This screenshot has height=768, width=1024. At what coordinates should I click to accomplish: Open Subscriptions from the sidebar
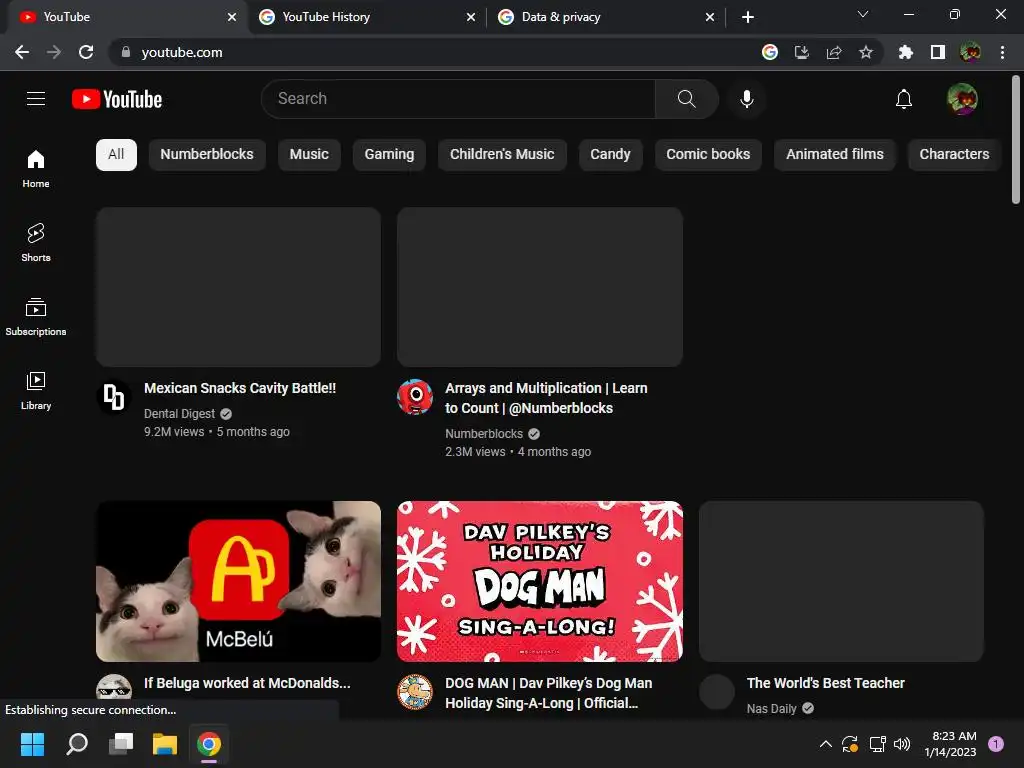click(x=36, y=317)
